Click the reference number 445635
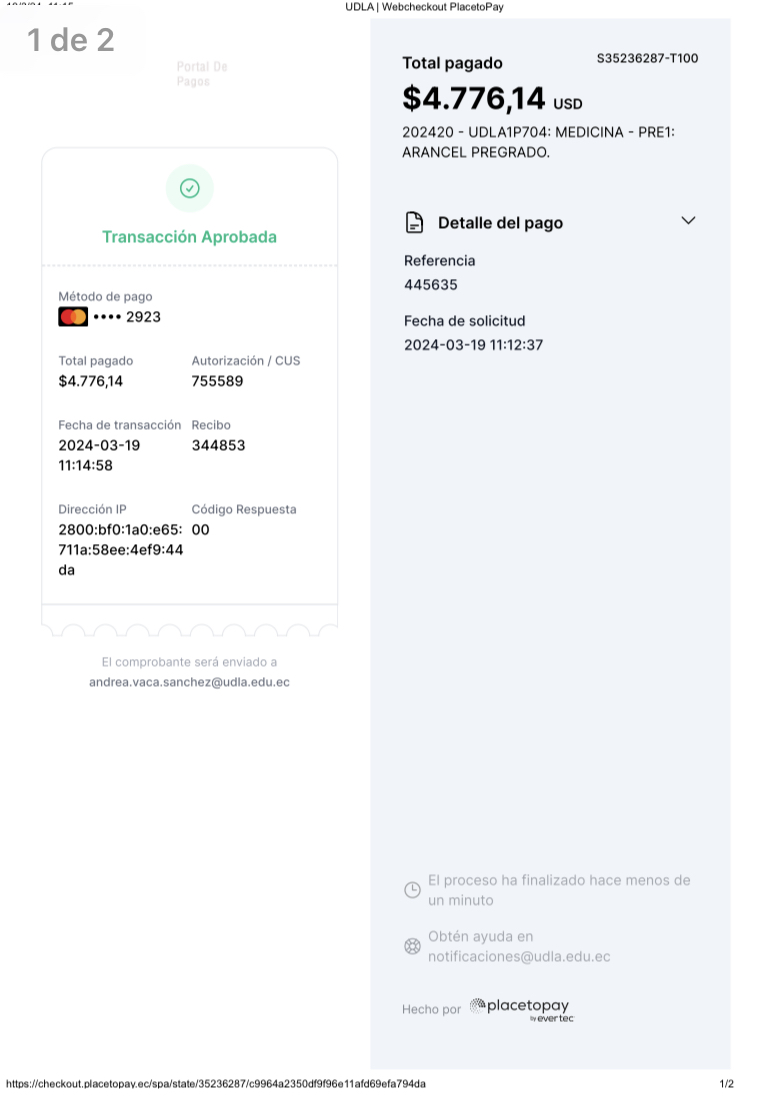762x1097 pixels. click(431, 285)
